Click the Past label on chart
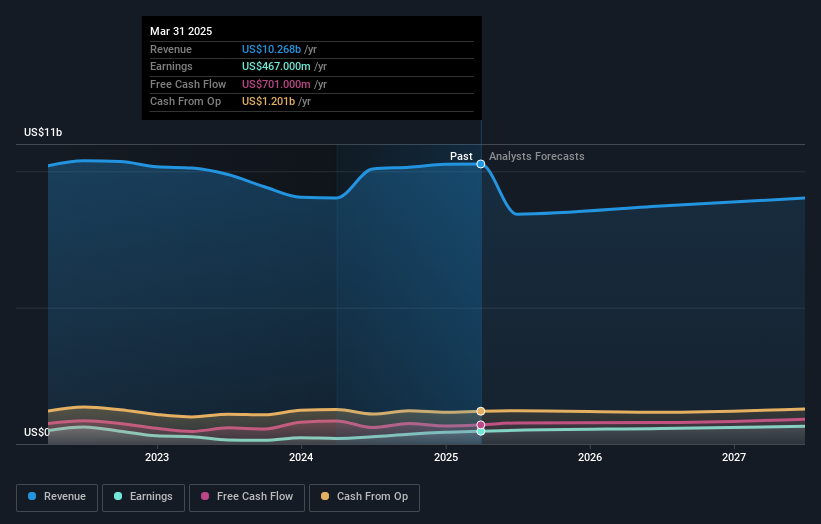The width and height of the screenshot is (821, 524). [461, 157]
